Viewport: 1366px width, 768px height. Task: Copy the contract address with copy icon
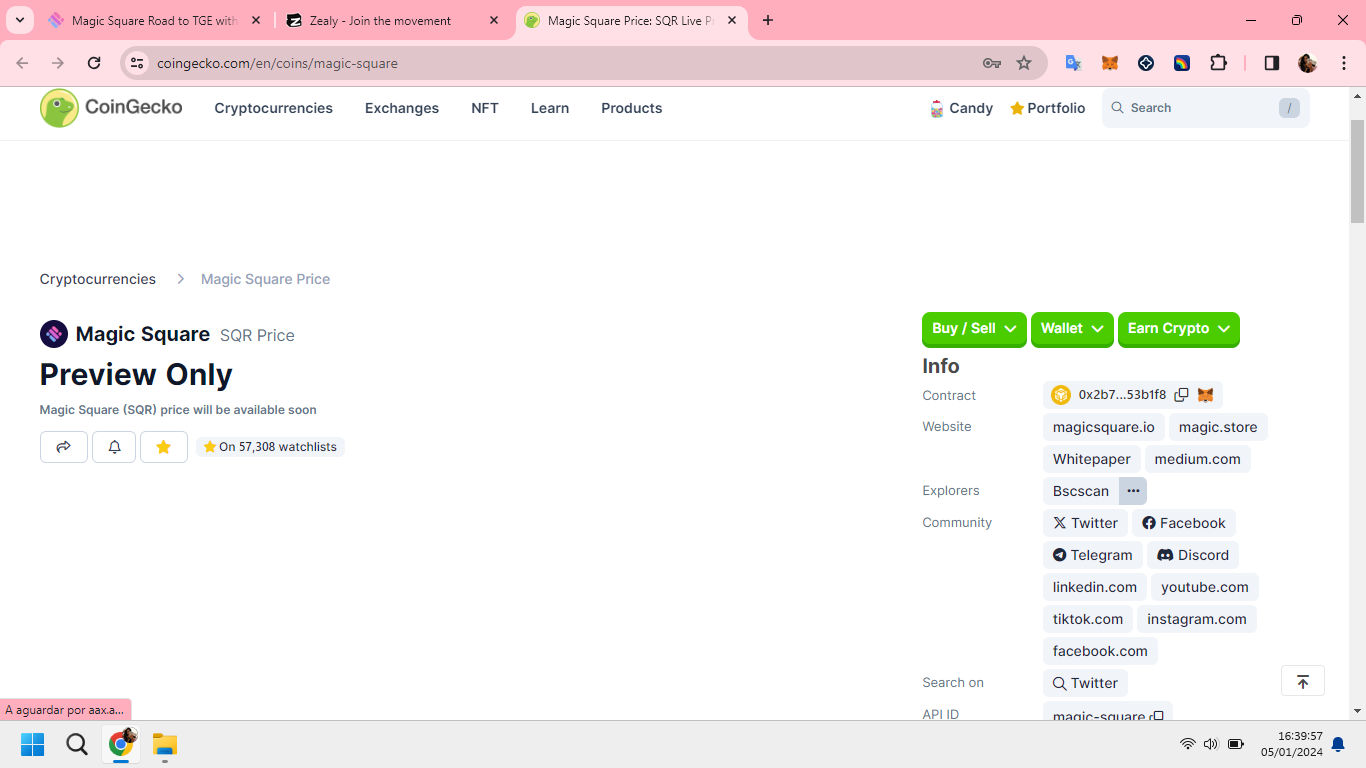tap(1181, 395)
